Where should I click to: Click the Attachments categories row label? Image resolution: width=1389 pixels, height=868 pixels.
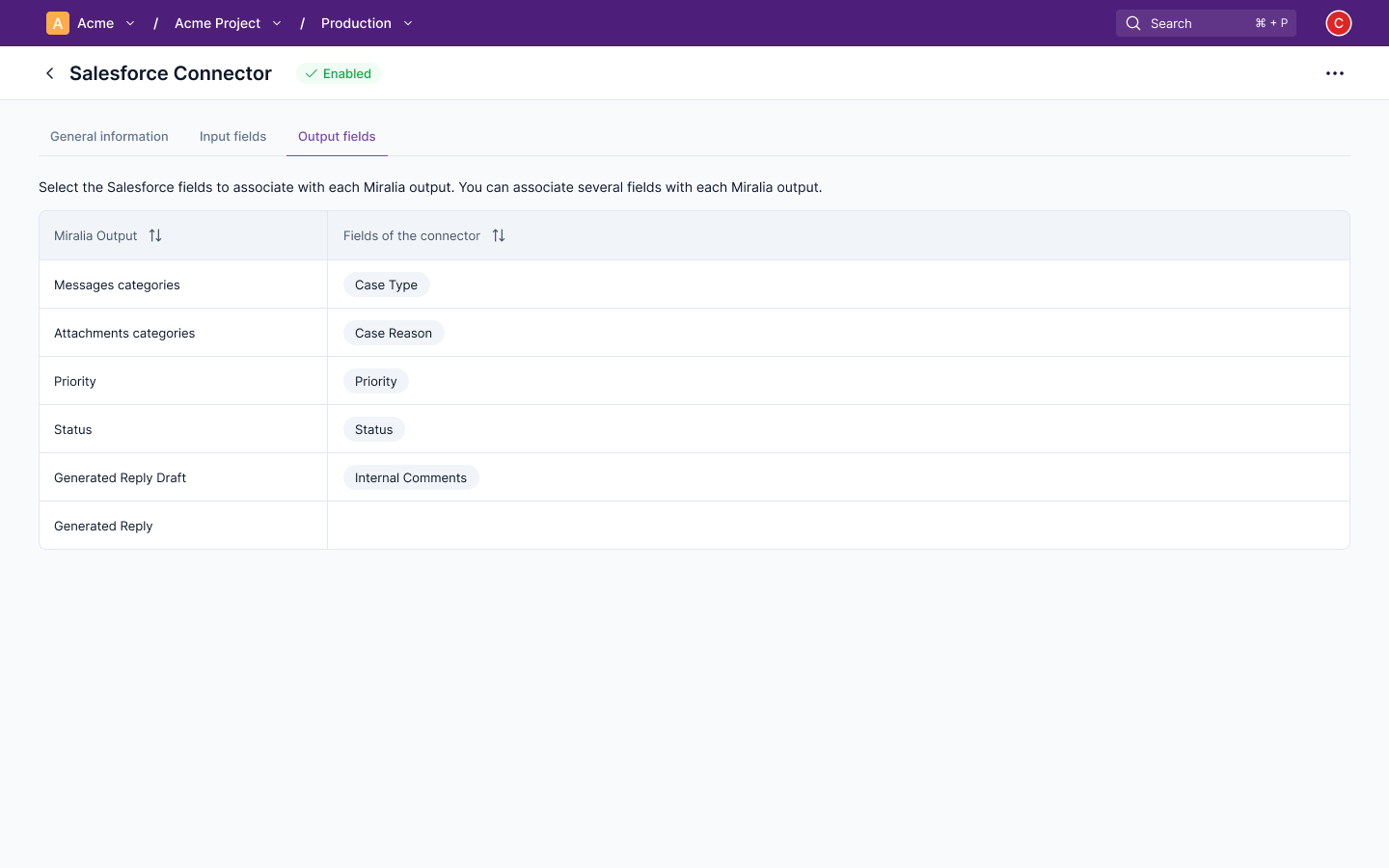(124, 333)
